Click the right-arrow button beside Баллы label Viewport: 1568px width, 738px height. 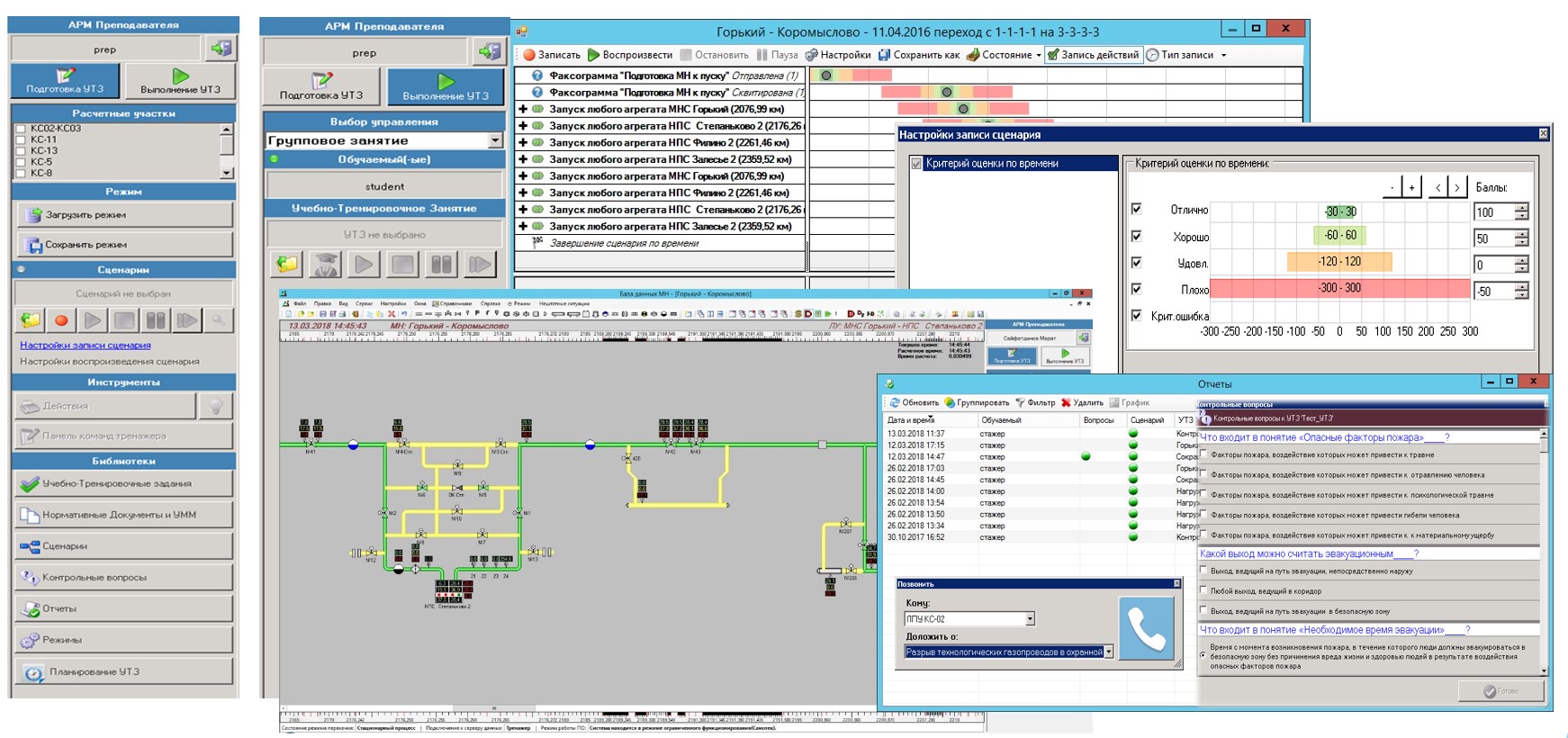point(1457,187)
